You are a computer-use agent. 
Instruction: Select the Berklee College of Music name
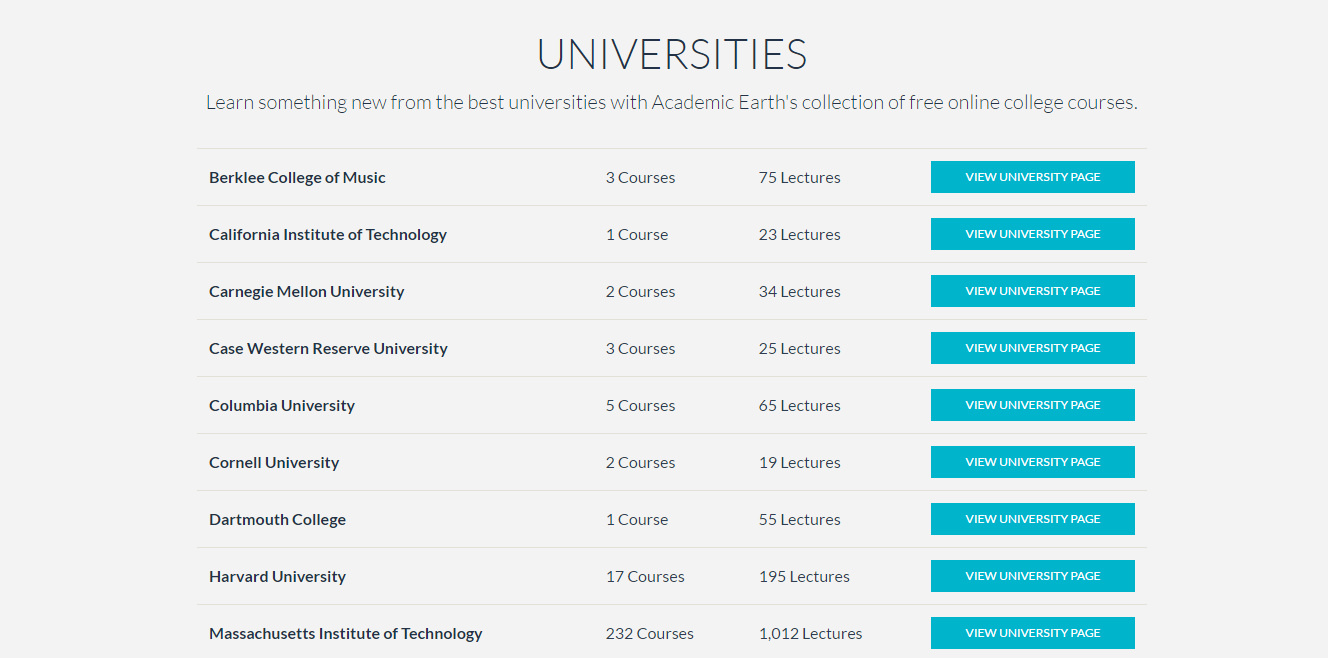pyautogui.click(x=297, y=178)
